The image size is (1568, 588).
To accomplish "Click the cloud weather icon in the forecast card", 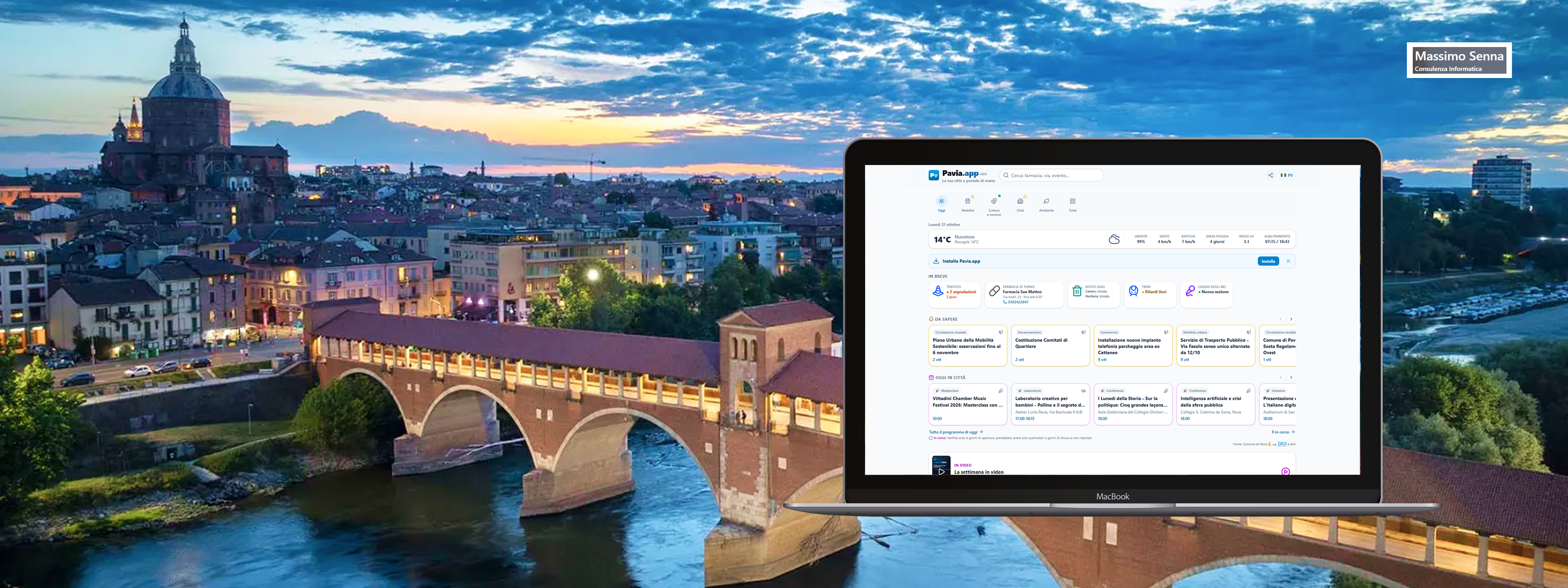I will coord(1114,239).
